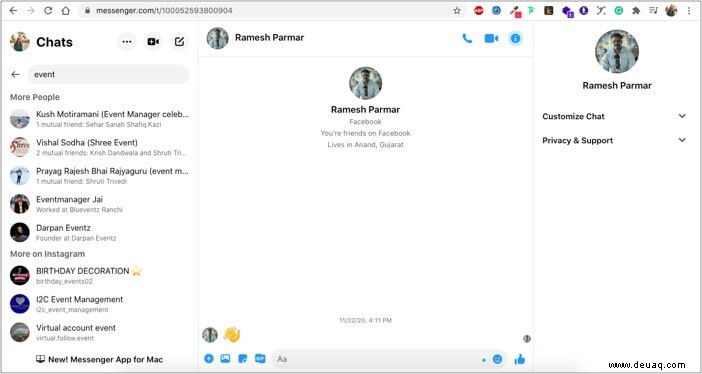This screenshot has height=374, width=702.
Task: Click the Grammarly extension icon
Action: pos(618,10)
